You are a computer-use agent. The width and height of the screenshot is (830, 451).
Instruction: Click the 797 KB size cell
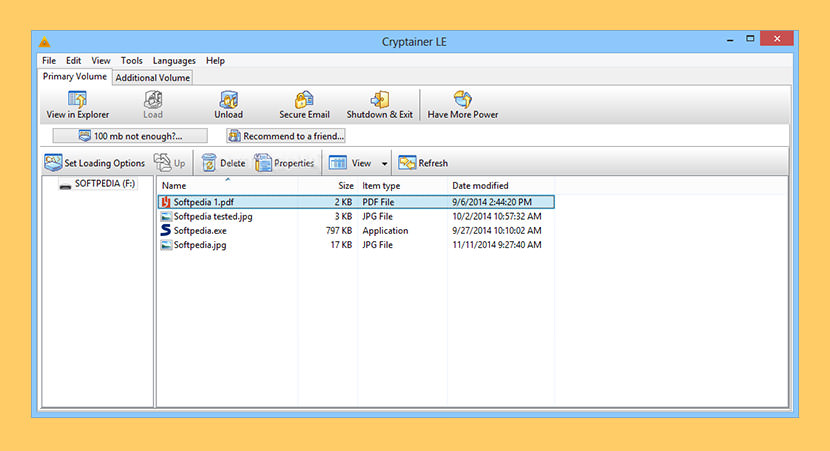[339, 231]
